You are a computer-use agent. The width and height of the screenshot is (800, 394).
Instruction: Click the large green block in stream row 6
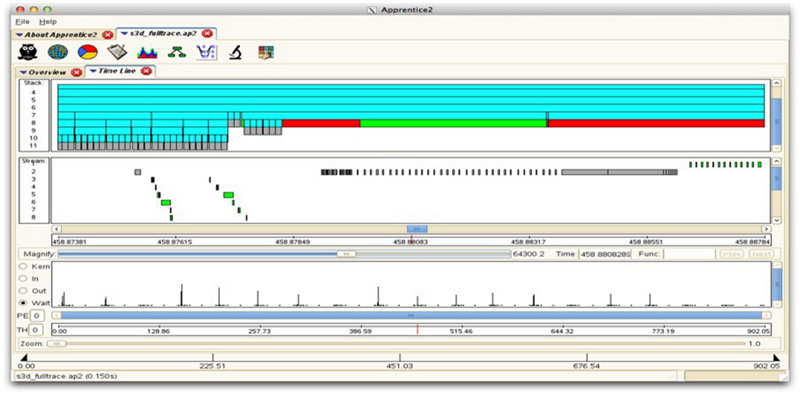[x=166, y=203]
